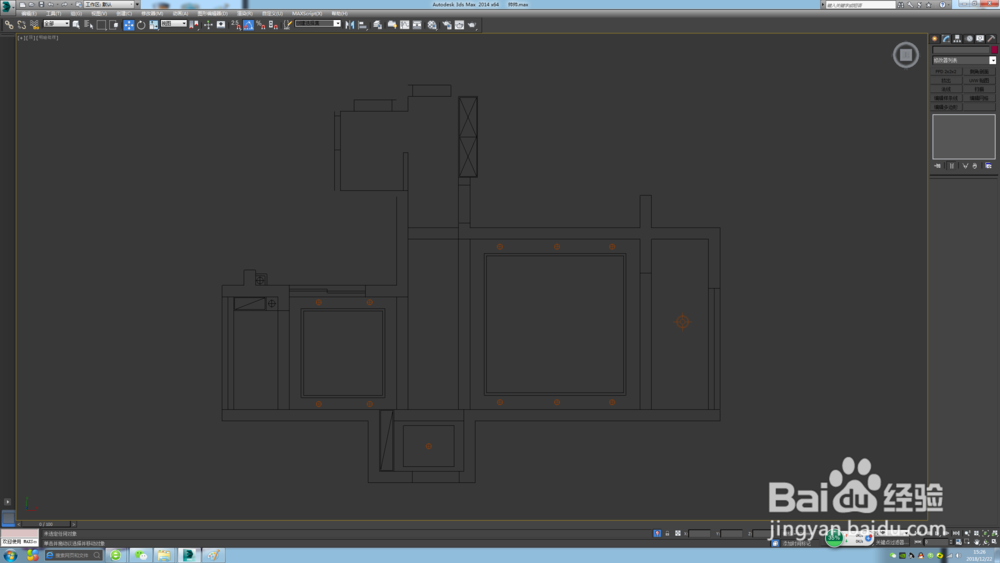
Task: Click the Mirror tool
Action: click(349, 25)
